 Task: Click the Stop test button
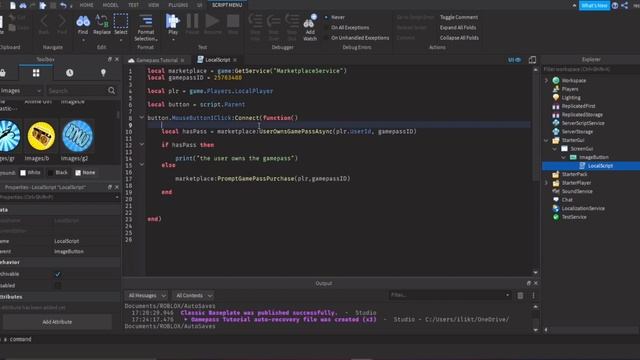233,21
